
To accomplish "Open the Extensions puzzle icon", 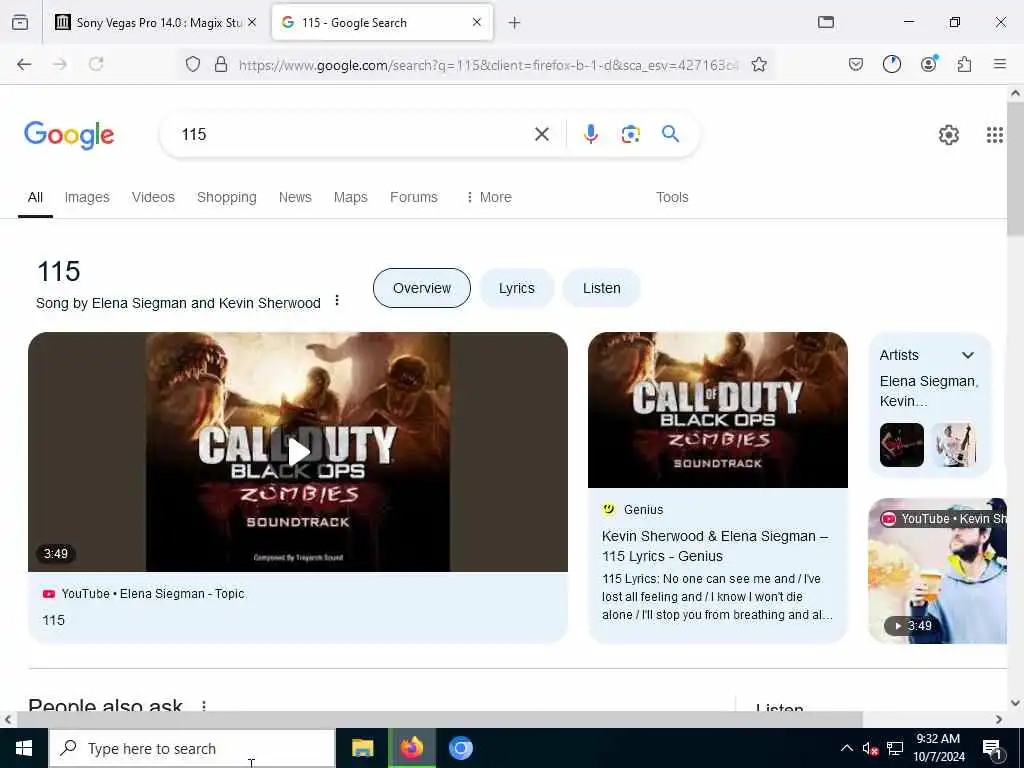I will point(964,64).
